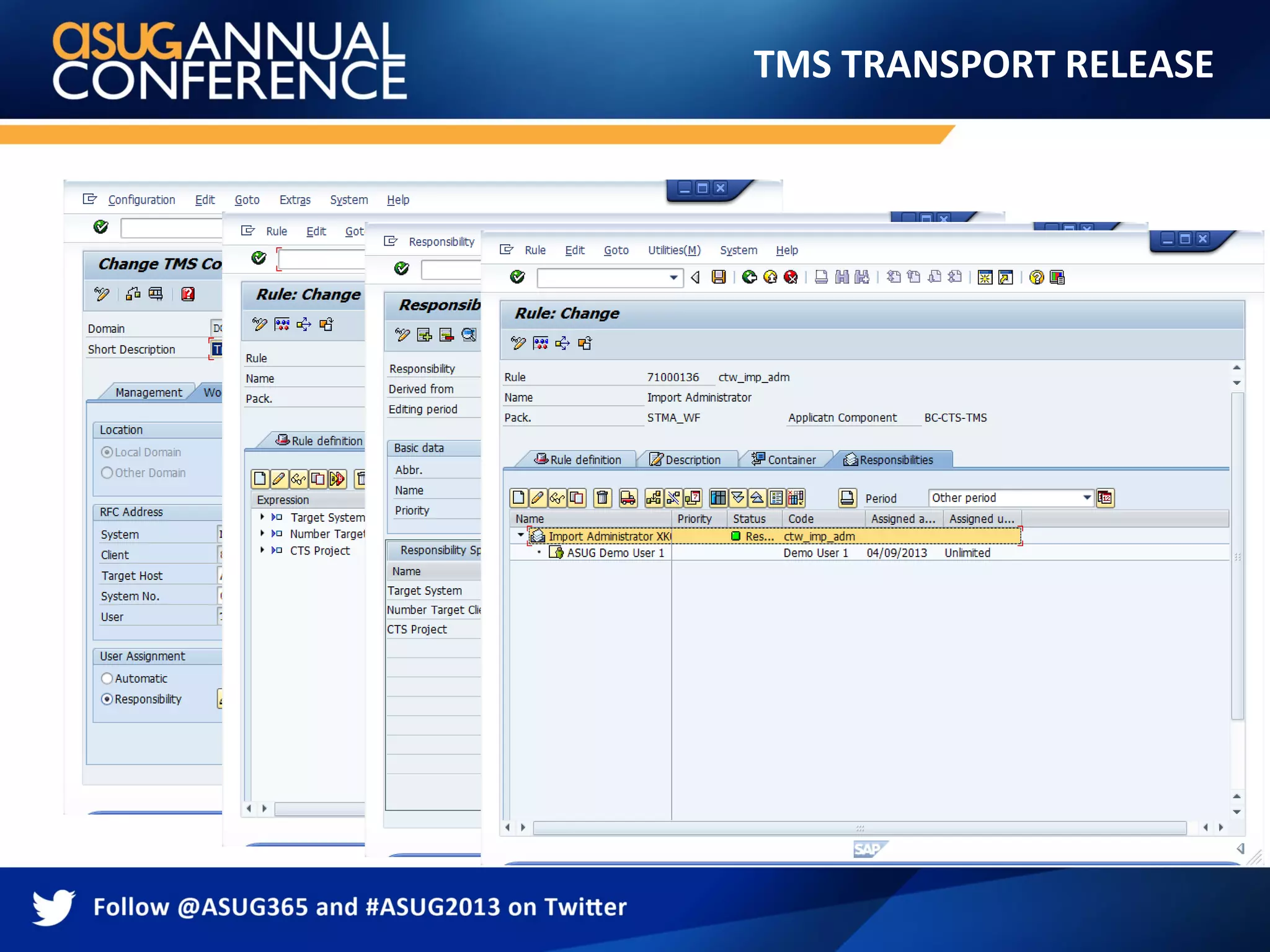Image resolution: width=1270 pixels, height=952 pixels.
Task: Click scroll-down arrow at bottom right of list
Action: point(1237,812)
